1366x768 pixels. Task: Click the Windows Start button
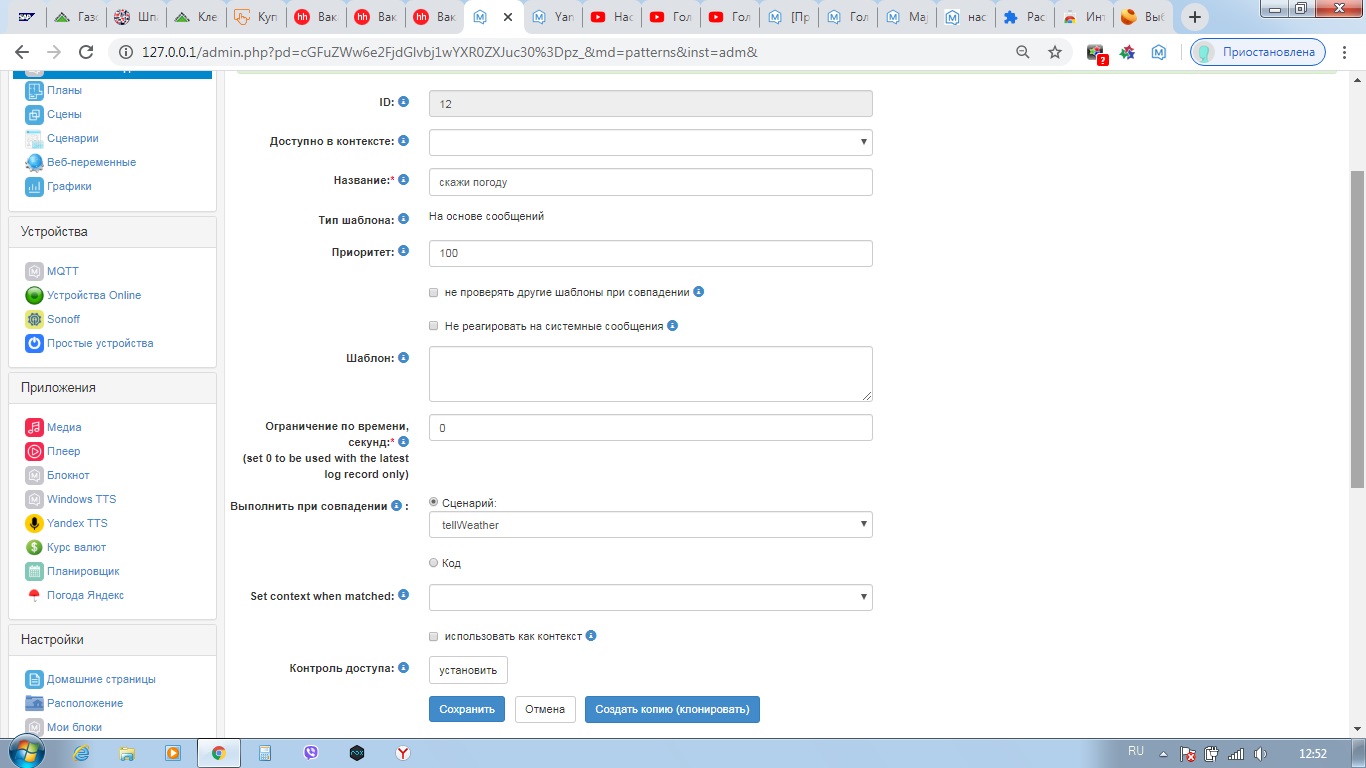point(26,752)
